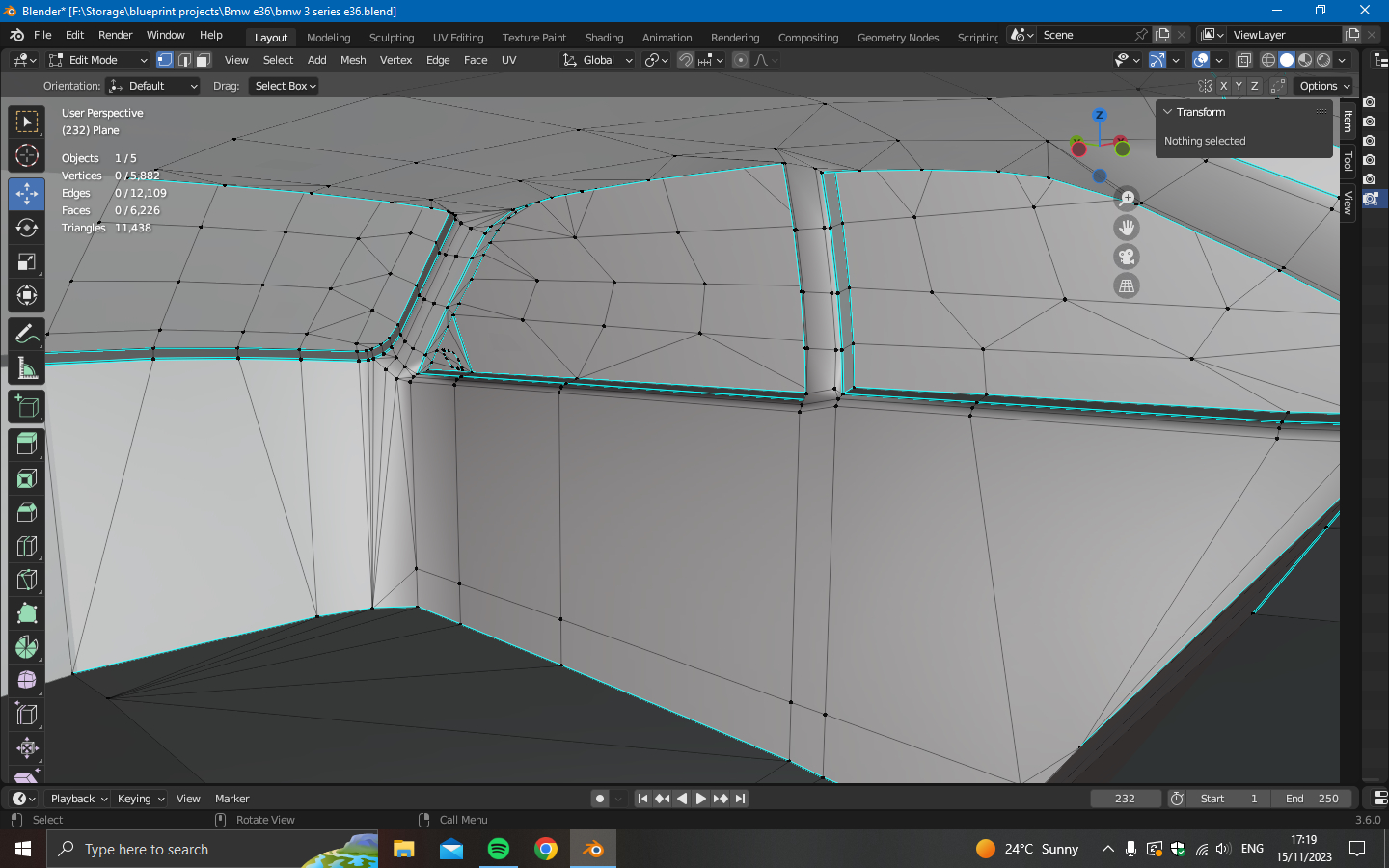Open the Edit Mode dropdown

[98, 60]
